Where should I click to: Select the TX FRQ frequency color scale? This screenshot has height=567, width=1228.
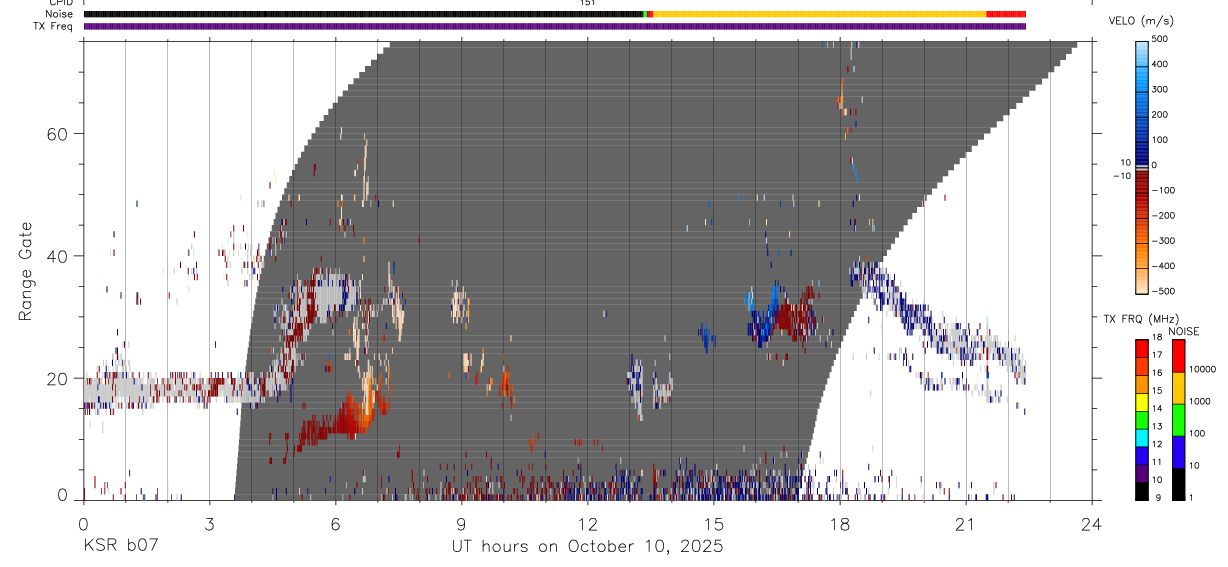1141,419
